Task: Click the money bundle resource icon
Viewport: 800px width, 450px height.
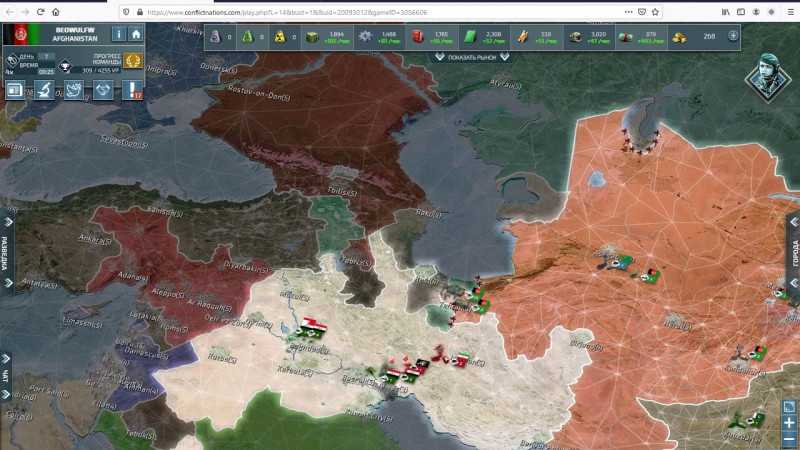Action: coord(626,37)
